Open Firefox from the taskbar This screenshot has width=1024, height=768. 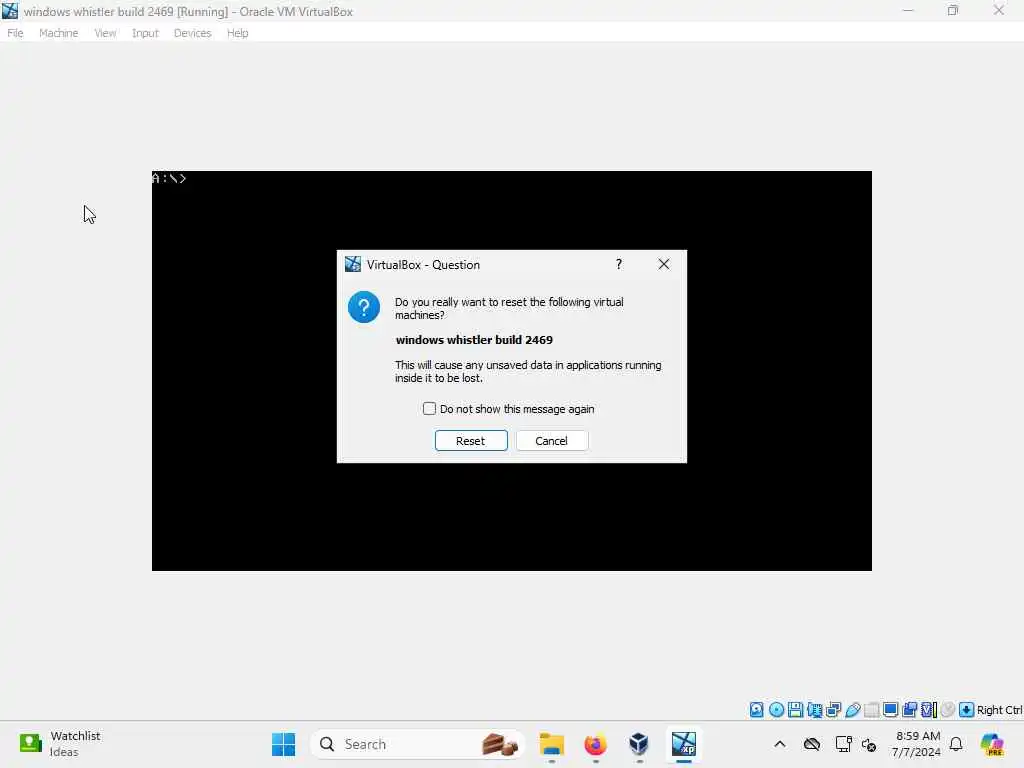(595, 744)
